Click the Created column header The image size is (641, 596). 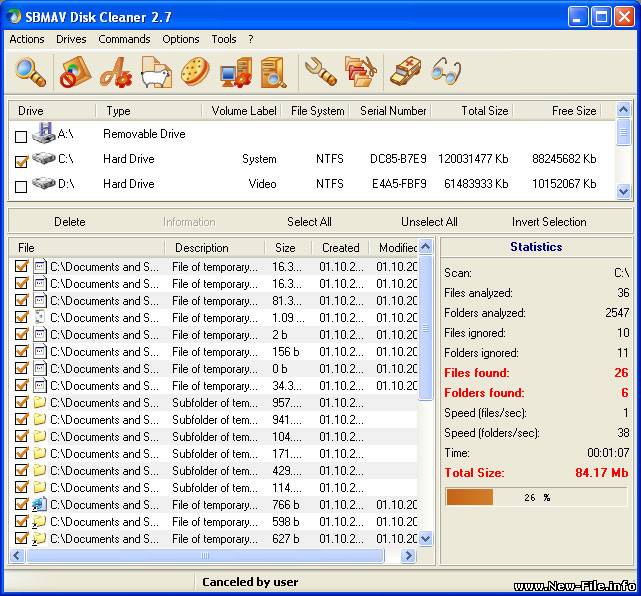[x=341, y=248]
